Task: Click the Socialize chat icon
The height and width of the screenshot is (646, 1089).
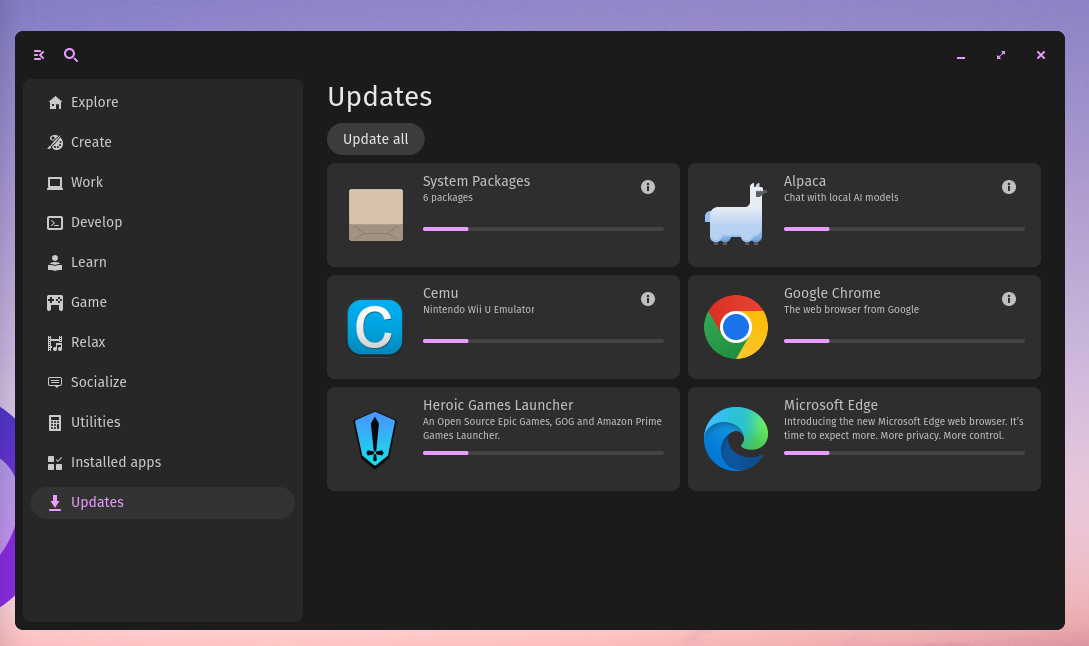Action: [x=55, y=383]
